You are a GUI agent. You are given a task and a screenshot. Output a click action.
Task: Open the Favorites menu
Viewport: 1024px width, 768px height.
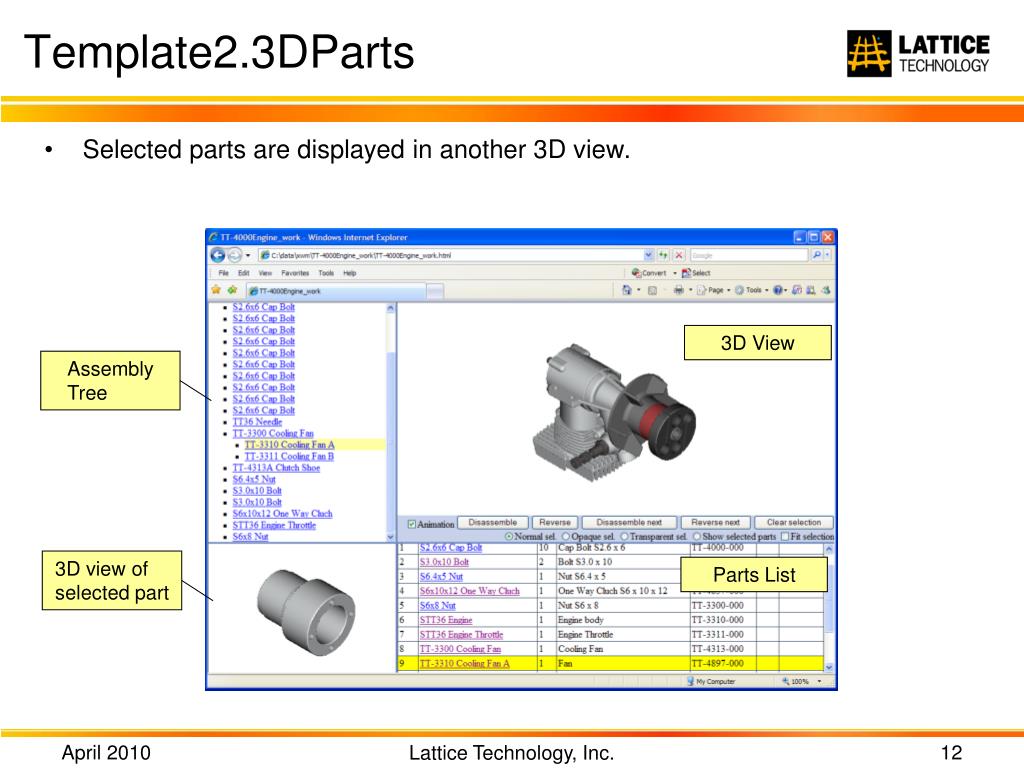tap(295, 273)
